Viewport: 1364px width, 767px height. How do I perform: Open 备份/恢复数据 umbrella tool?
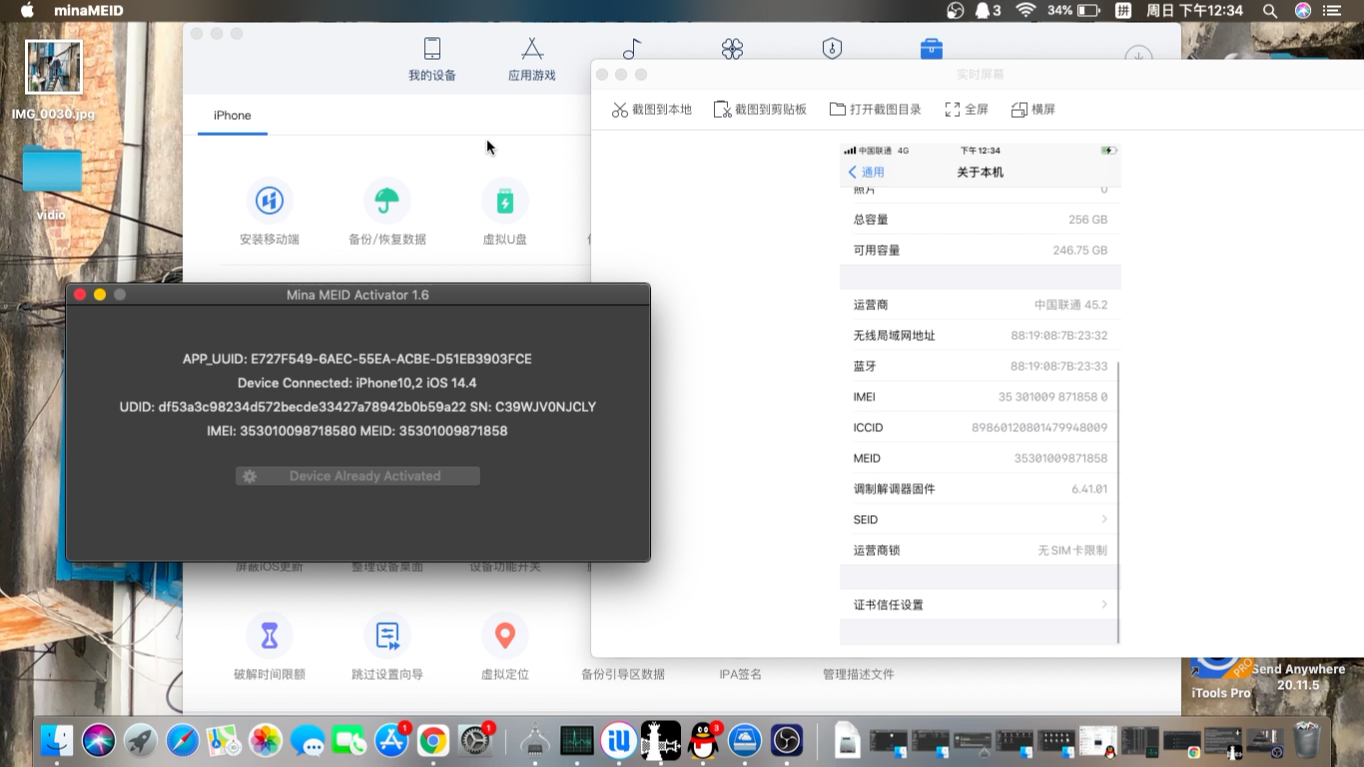click(x=387, y=212)
